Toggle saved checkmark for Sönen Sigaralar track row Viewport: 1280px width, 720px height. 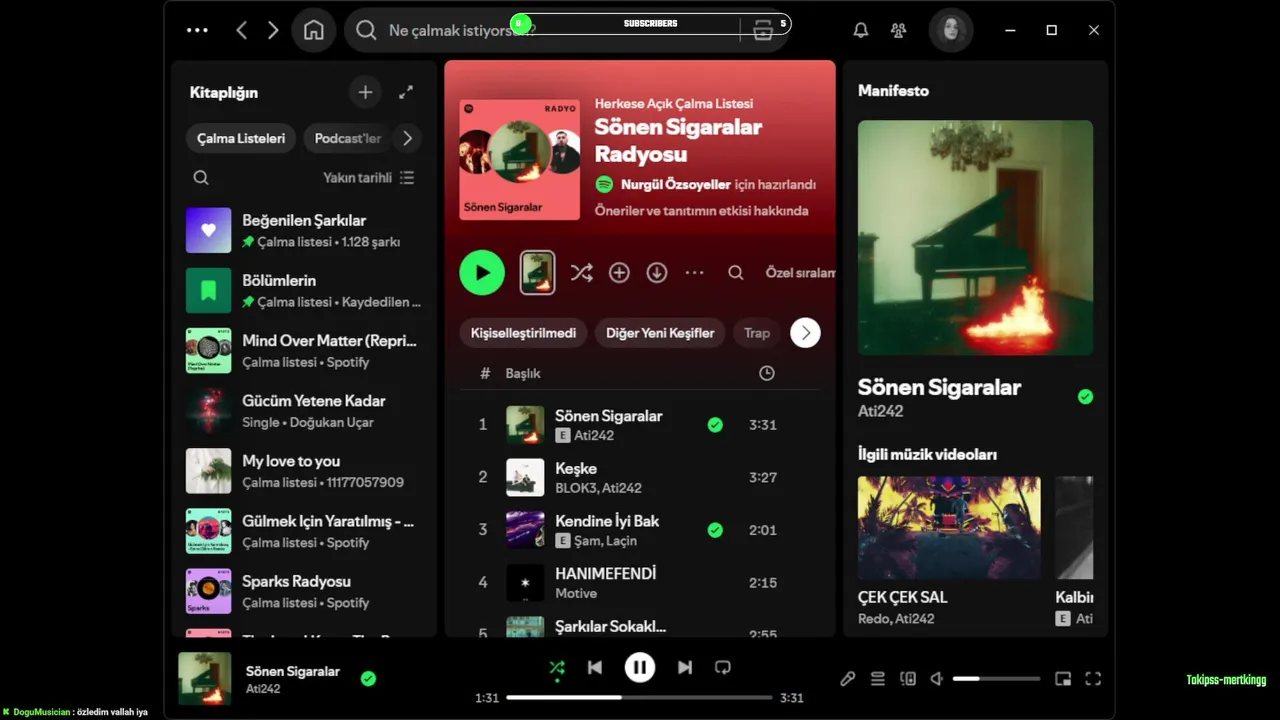click(x=715, y=425)
